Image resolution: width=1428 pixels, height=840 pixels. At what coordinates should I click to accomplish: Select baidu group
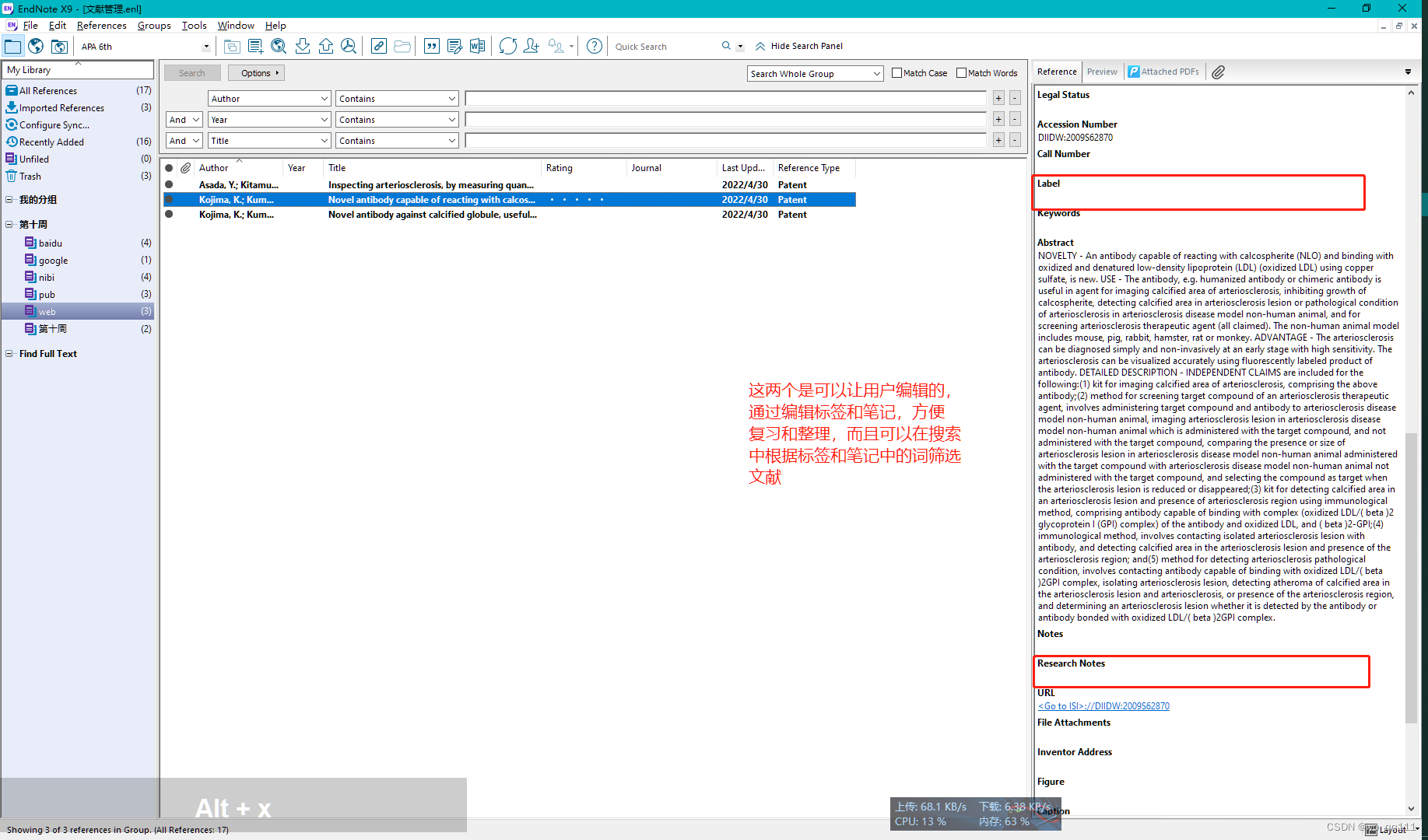coord(51,243)
